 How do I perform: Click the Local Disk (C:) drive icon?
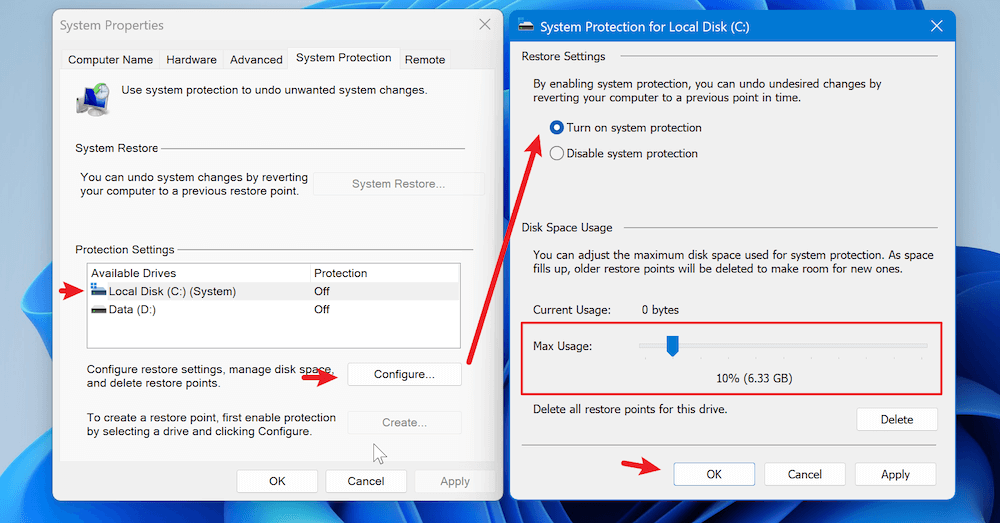98,290
